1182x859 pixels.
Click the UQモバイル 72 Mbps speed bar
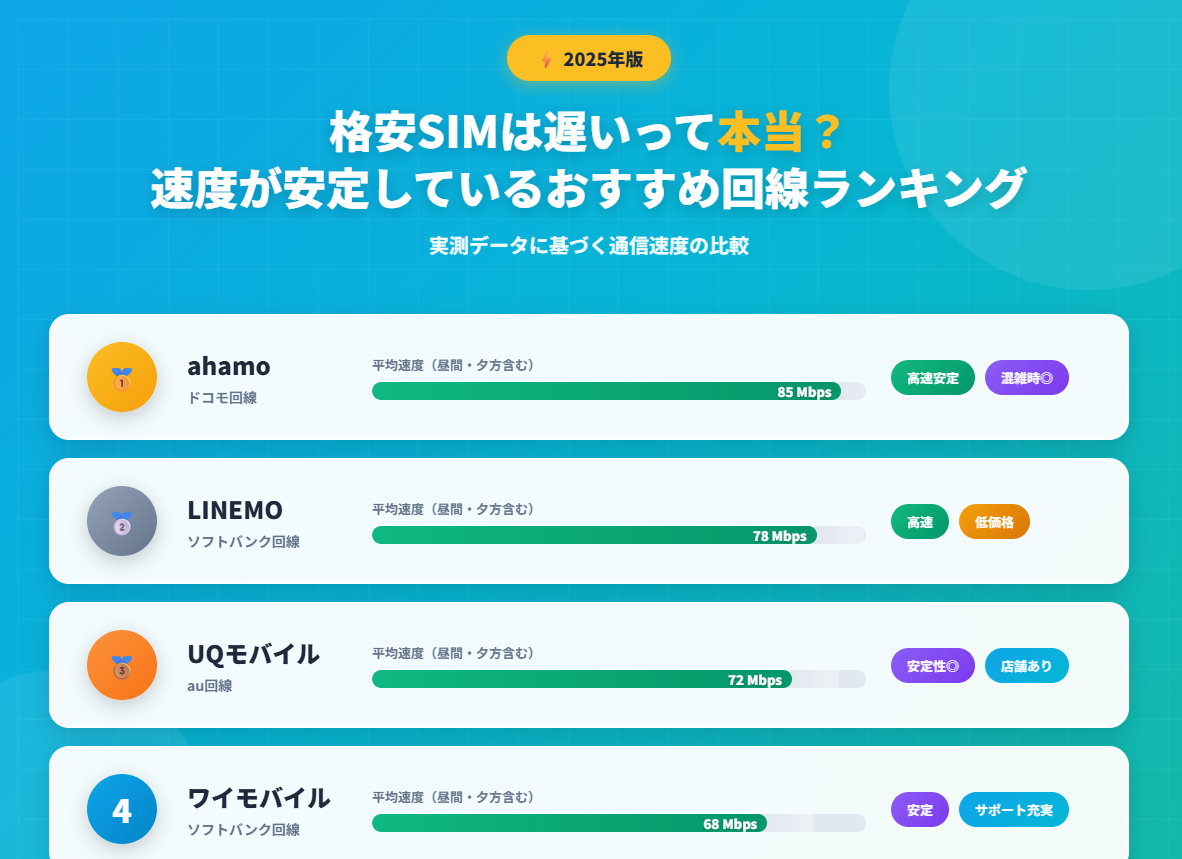click(x=582, y=679)
